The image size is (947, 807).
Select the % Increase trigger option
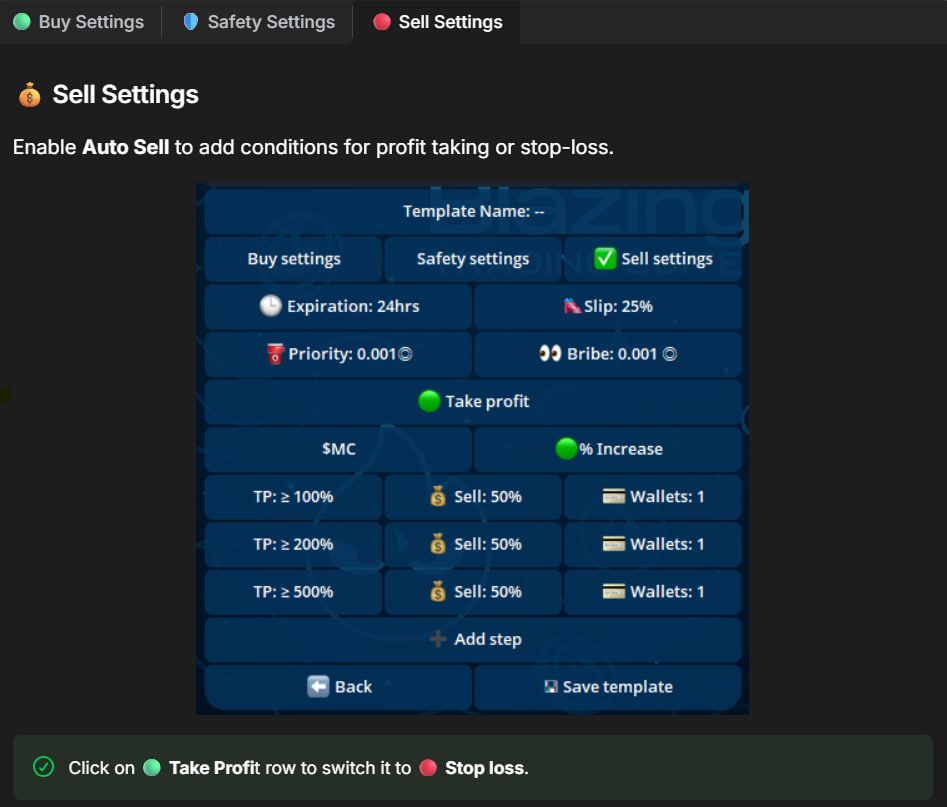point(608,449)
